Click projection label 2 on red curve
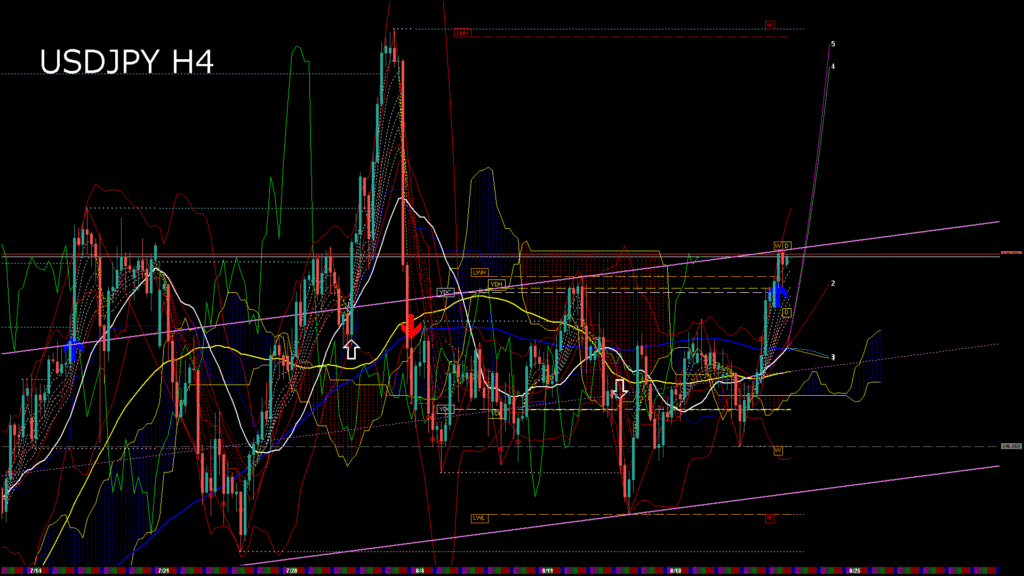1024x576 pixels. (833, 283)
